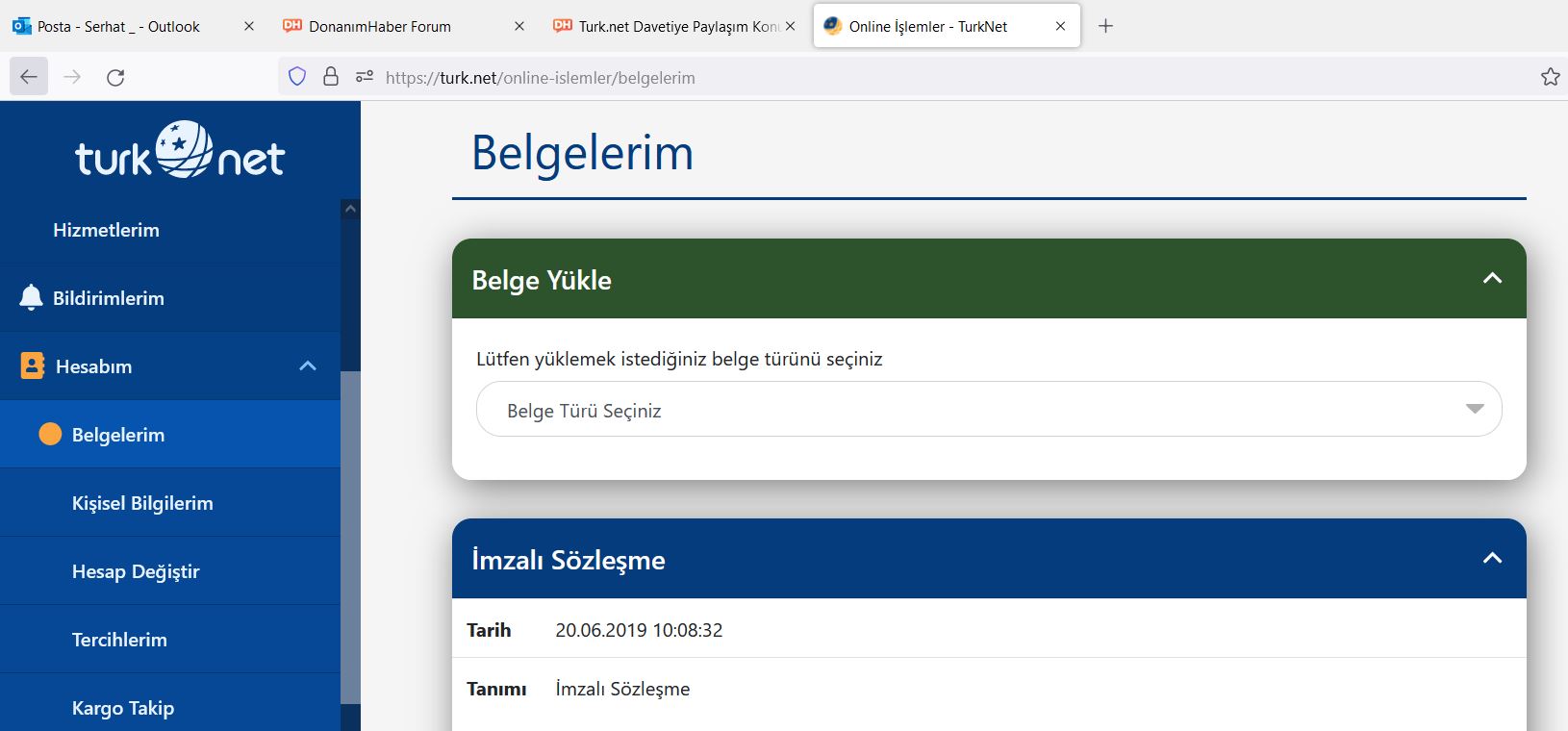Click the İmzalı Sözleşme header title
1568x731 pixels.
click(x=569, y=560)
